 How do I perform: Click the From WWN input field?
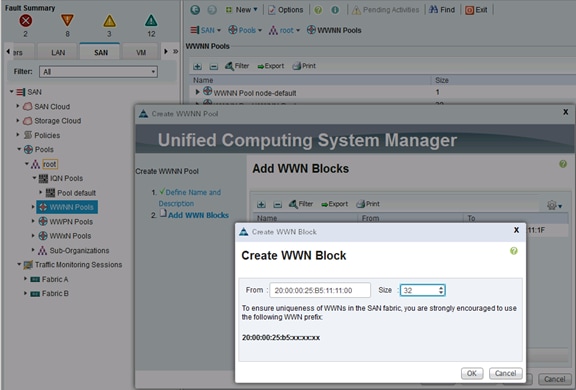click(320, 290)
